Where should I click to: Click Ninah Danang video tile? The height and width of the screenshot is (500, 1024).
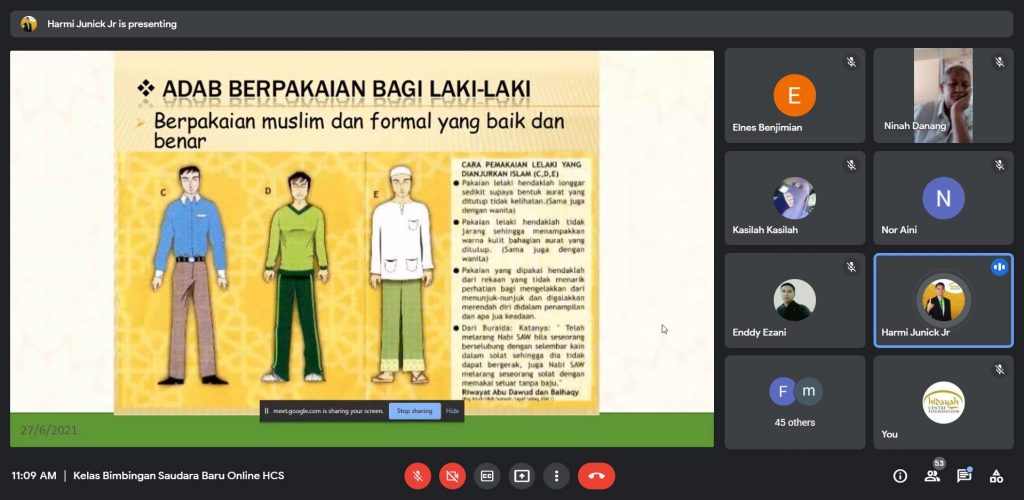(x=943, y=96)
